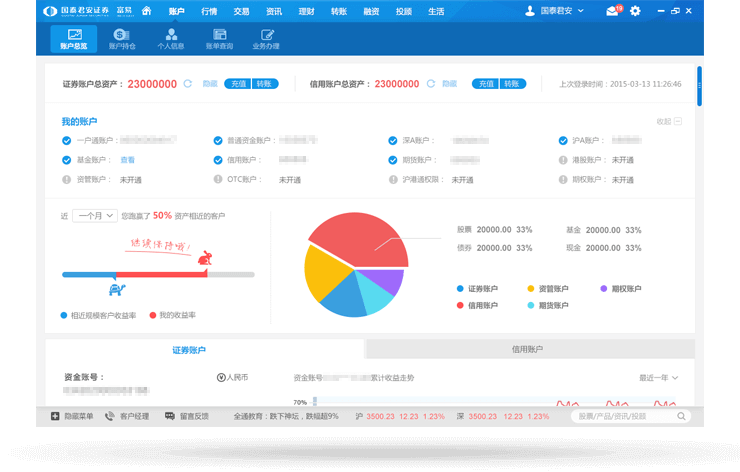Switch to the 信用账户 tab
This screenshot has height=472, width=740.
[530, 349]
